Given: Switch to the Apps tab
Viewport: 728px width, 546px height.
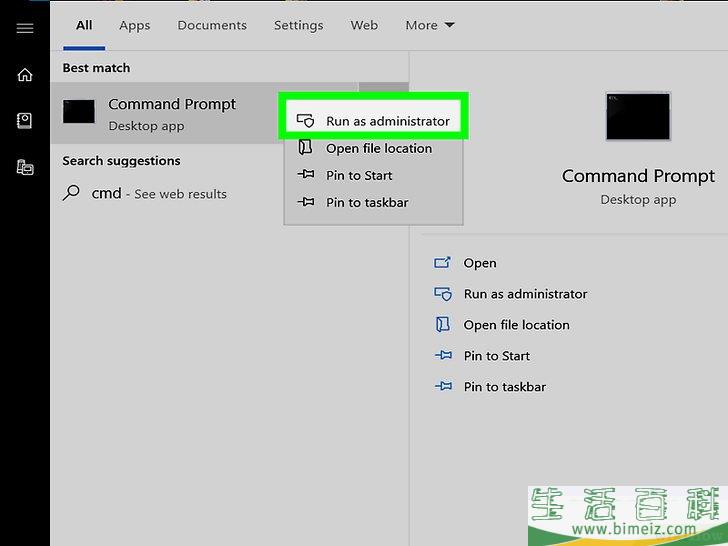Looking at the screenshot, I should [x=134, y=25].
